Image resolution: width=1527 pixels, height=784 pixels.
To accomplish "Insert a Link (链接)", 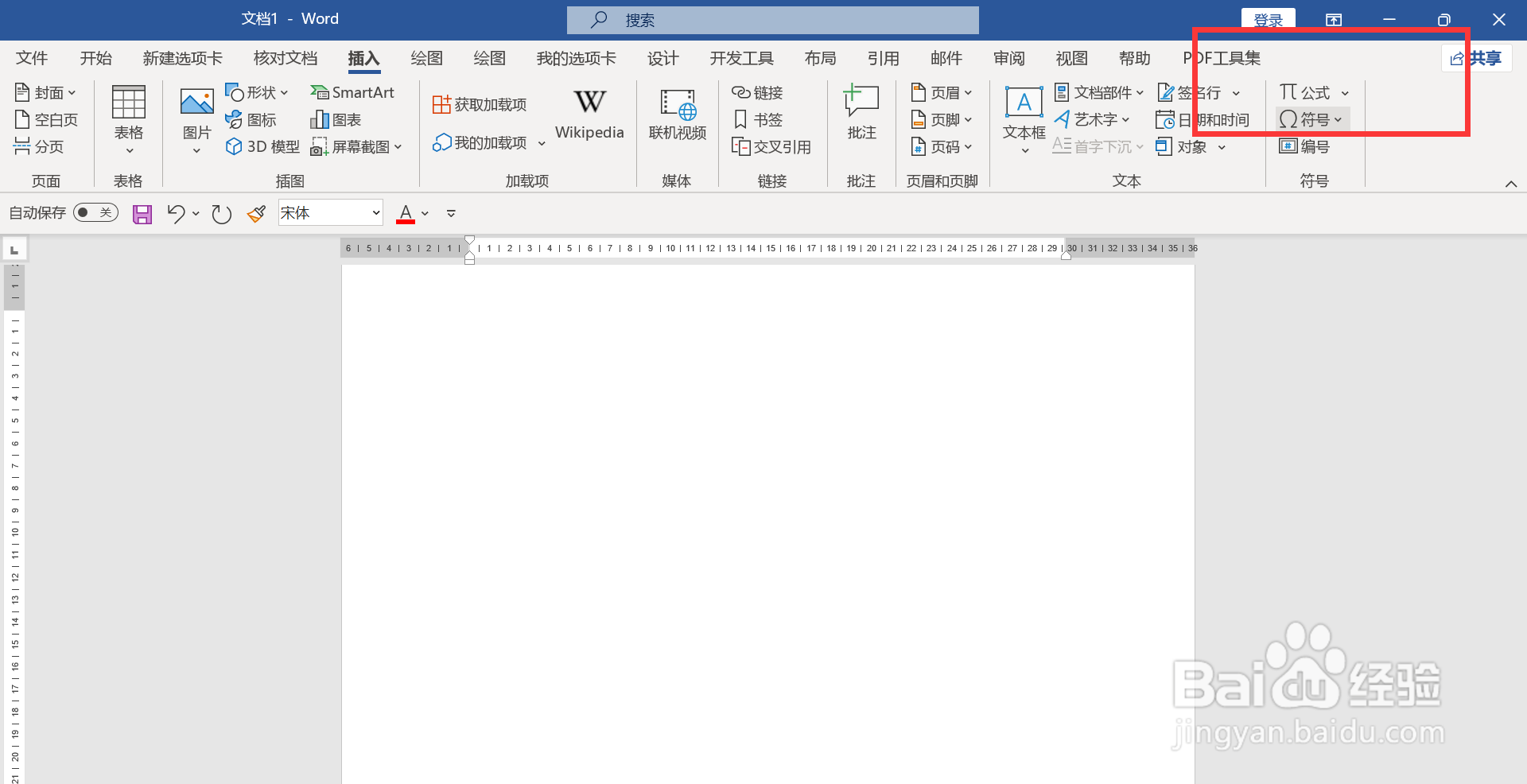I will (757, 93).
